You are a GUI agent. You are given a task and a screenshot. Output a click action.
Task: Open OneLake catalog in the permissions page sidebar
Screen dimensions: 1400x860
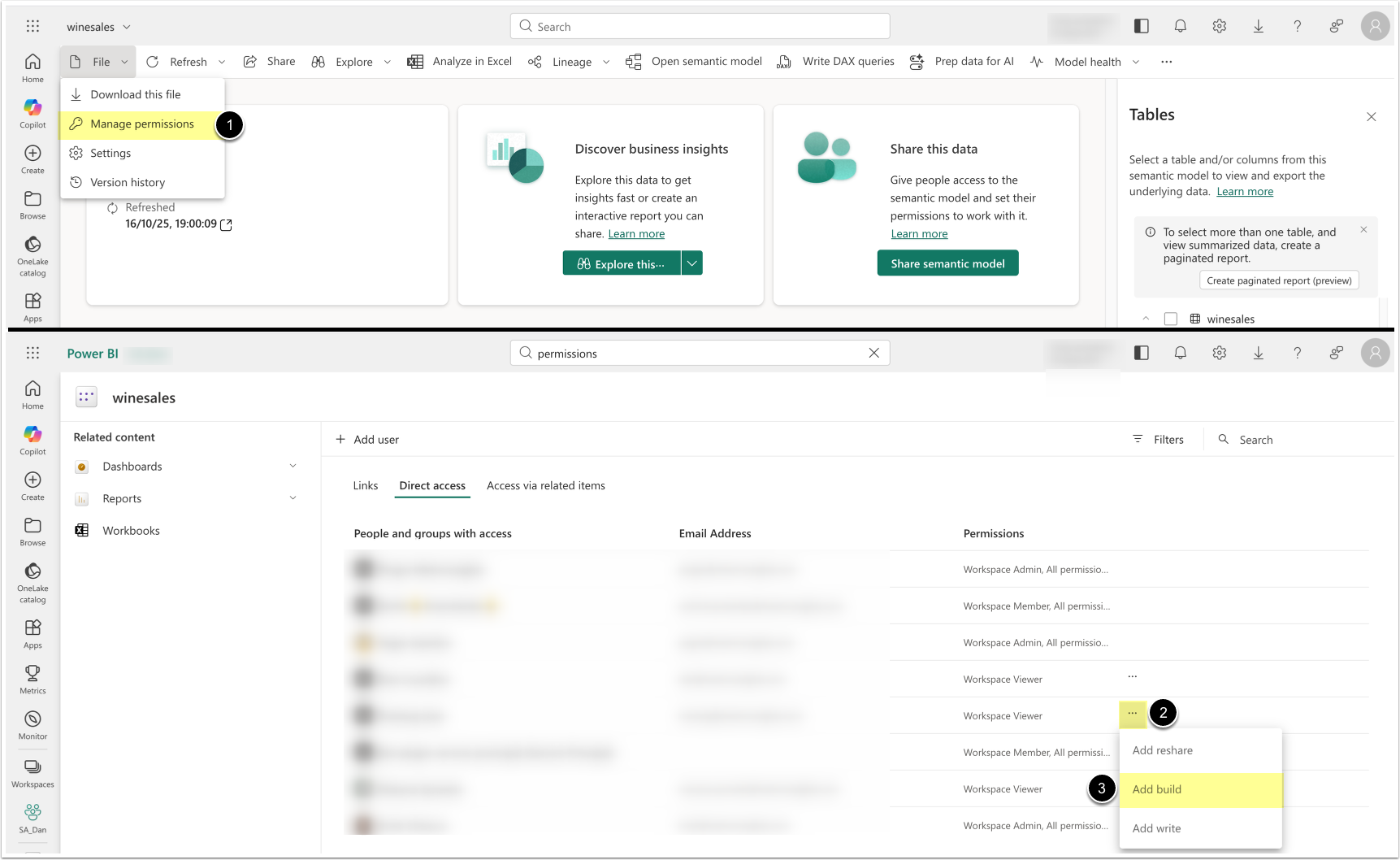coord(33,583)
